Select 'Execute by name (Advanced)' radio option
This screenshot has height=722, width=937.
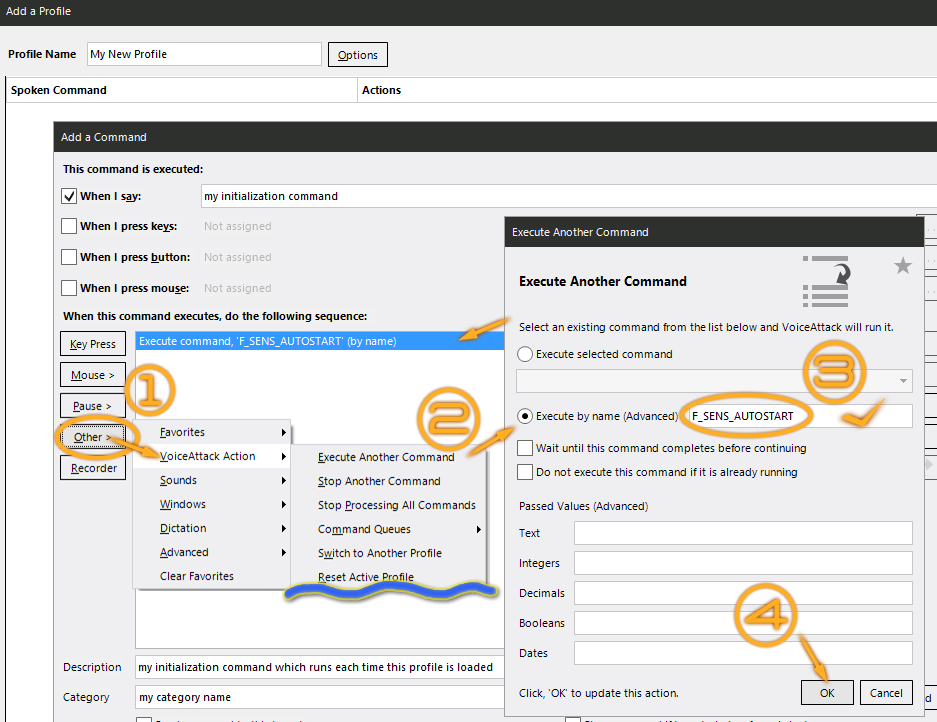525,416
